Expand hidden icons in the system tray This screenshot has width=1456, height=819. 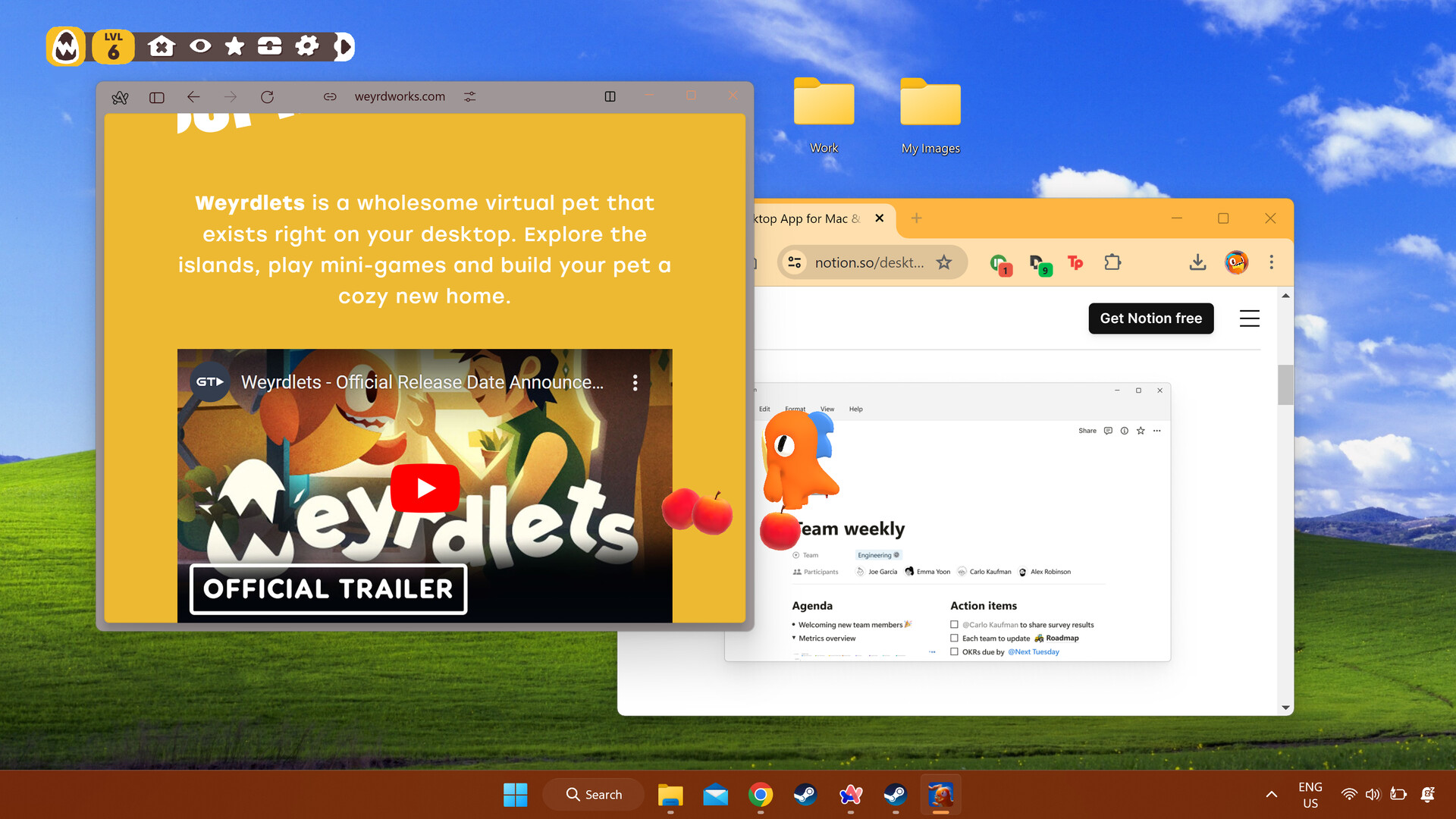[1270, 795]
